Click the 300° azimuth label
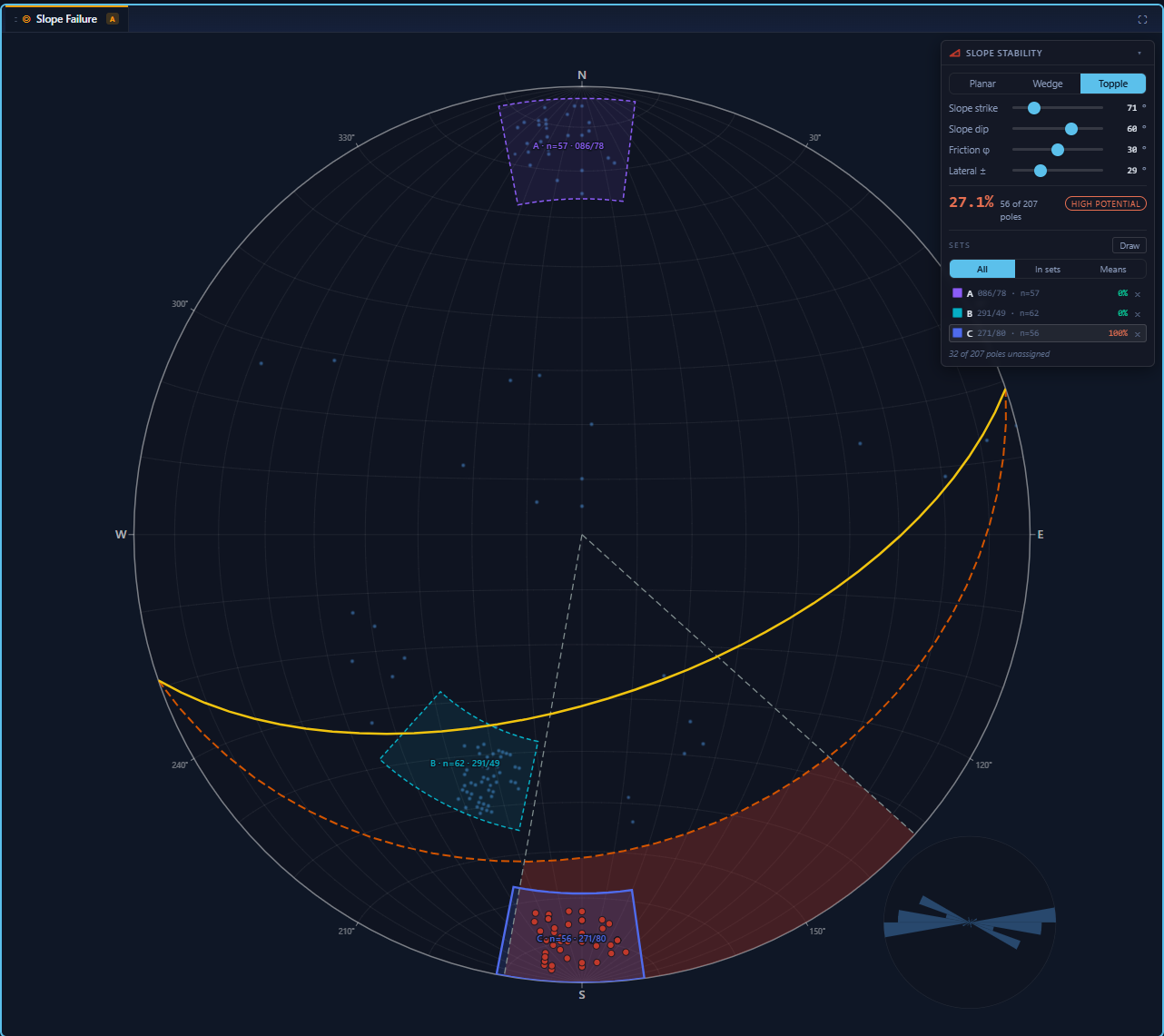1164x1036 pixels. tap(180, 304)
